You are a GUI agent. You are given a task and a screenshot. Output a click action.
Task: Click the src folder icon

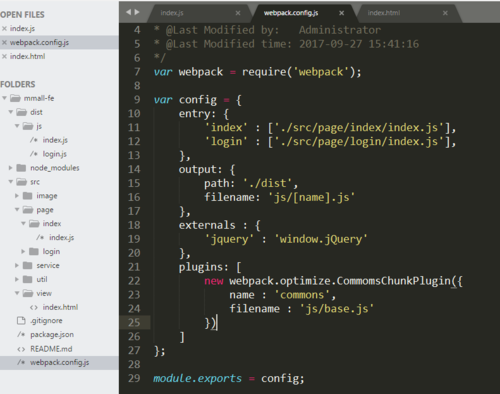pyautogui.click(x=22, y=182)
